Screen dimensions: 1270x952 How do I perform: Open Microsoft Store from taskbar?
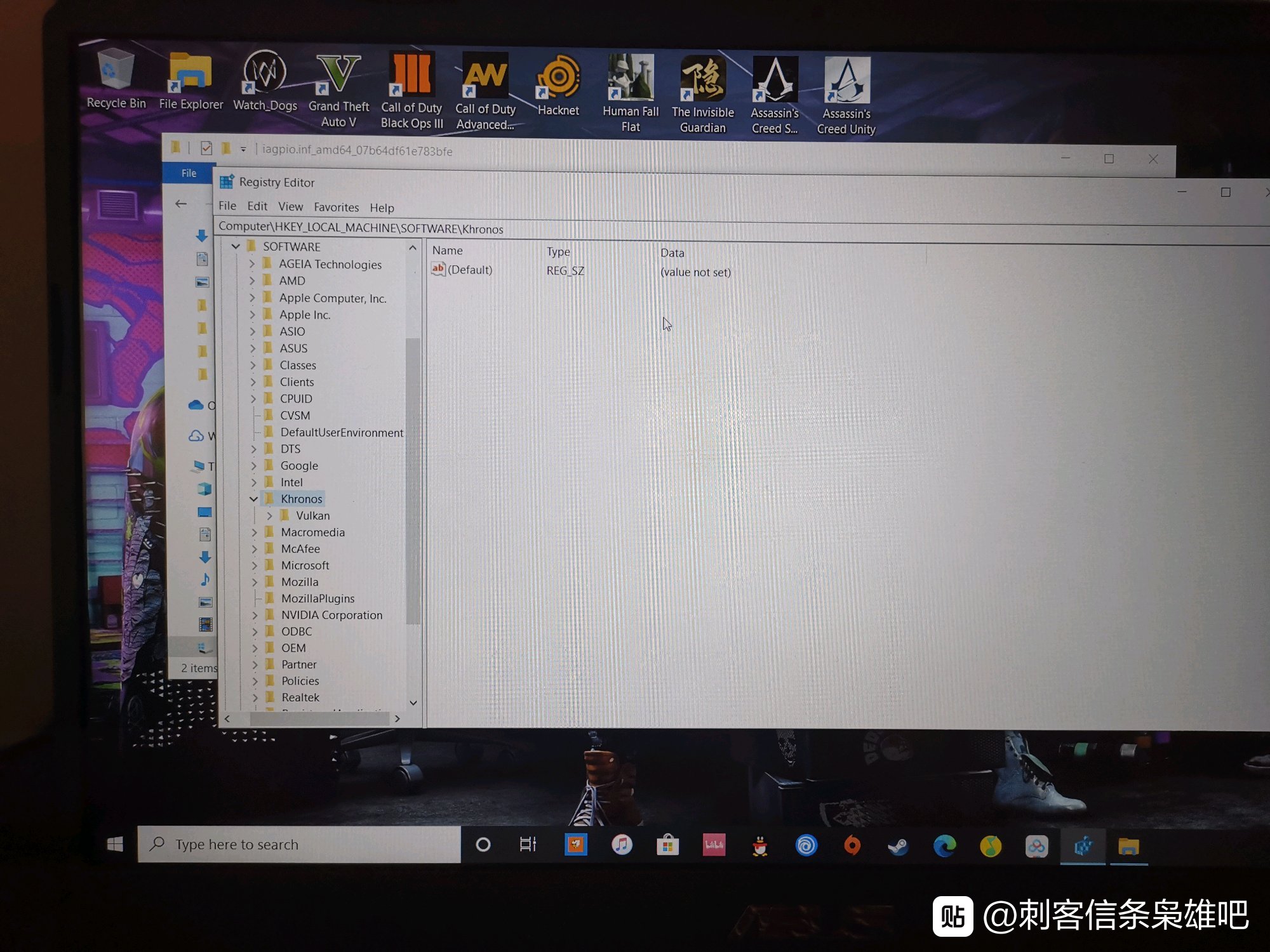click(x=667, y=845)
